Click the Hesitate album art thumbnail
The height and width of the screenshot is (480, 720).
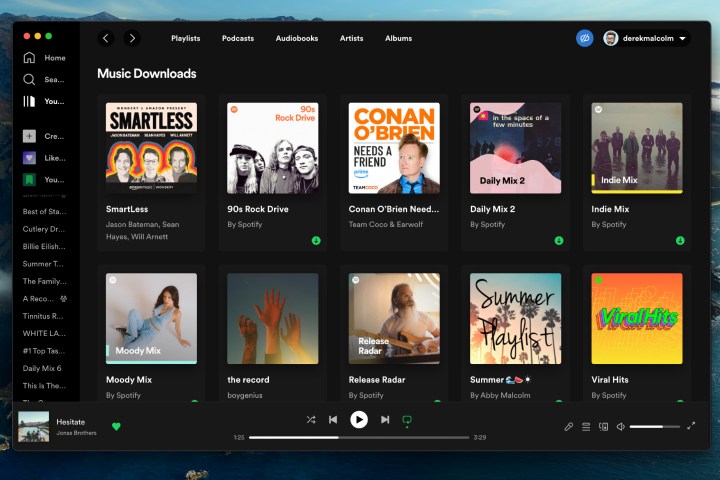tap(34, 427)
